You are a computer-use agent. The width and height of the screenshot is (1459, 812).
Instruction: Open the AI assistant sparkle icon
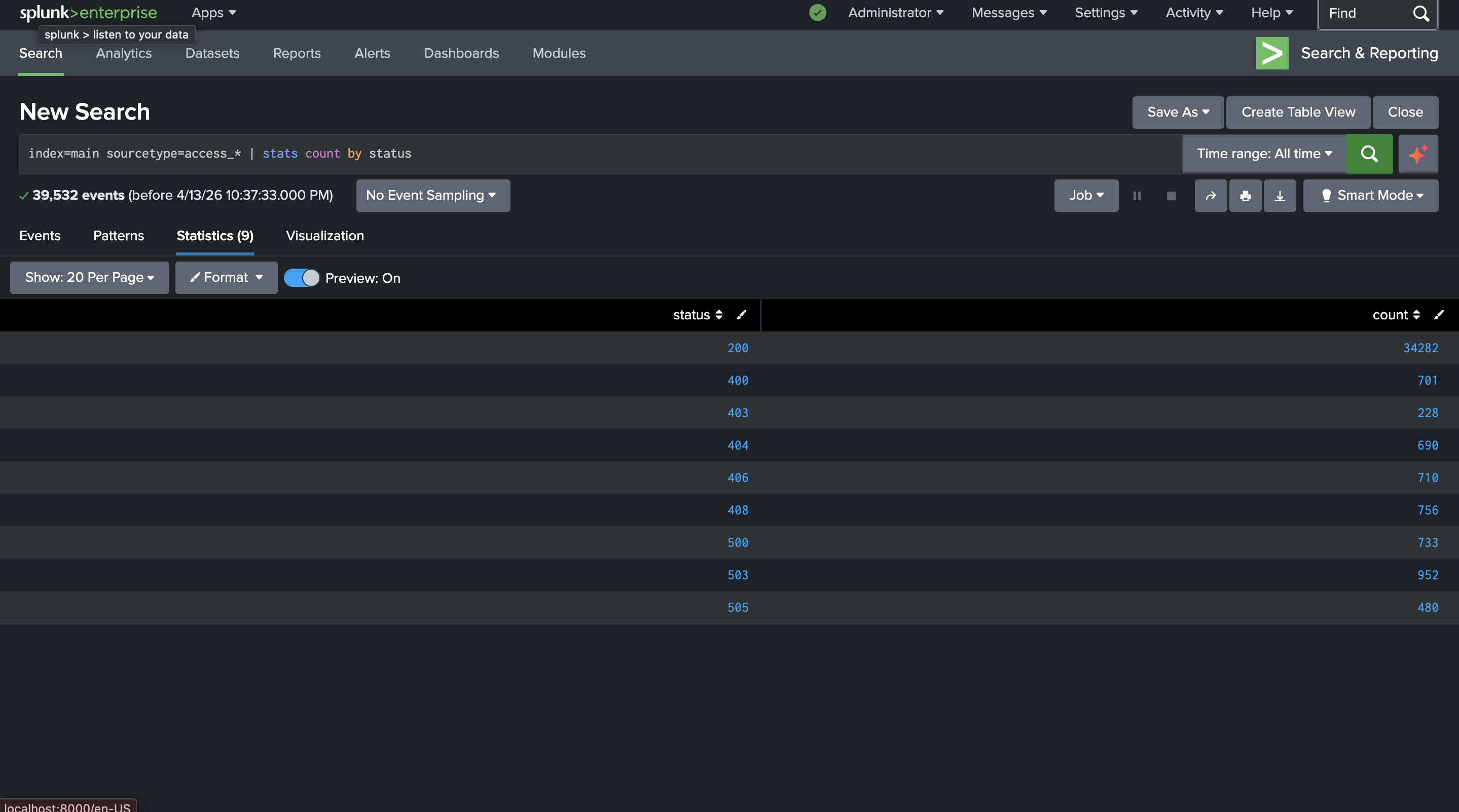point(1417,154)
